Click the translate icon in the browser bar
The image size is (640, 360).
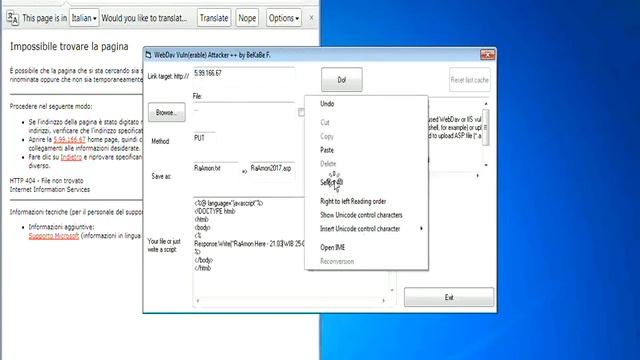click(13, 18)
